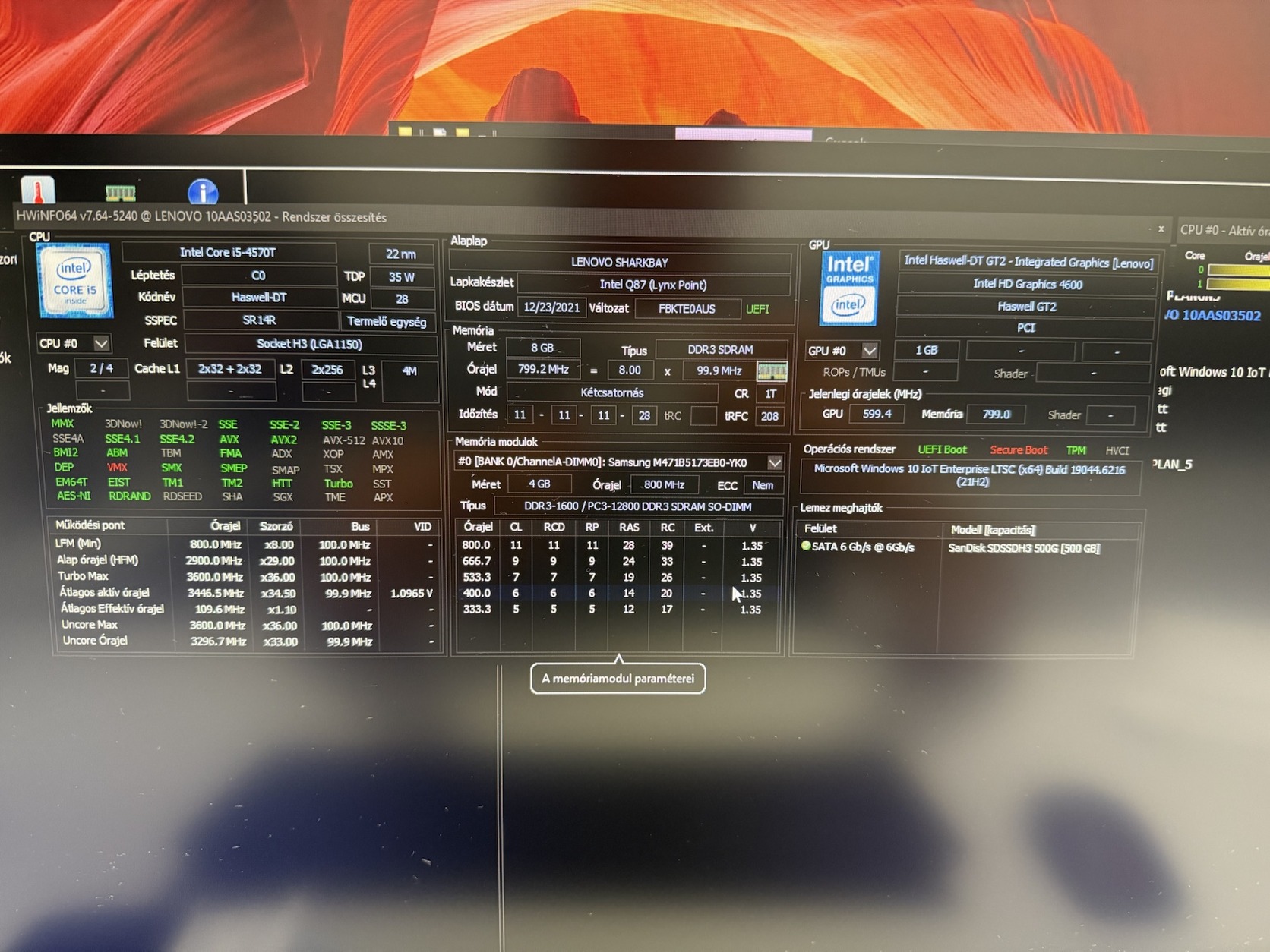Click the green TPM status label
This screenshot has width=1270, height=952.
(1076, 450)
